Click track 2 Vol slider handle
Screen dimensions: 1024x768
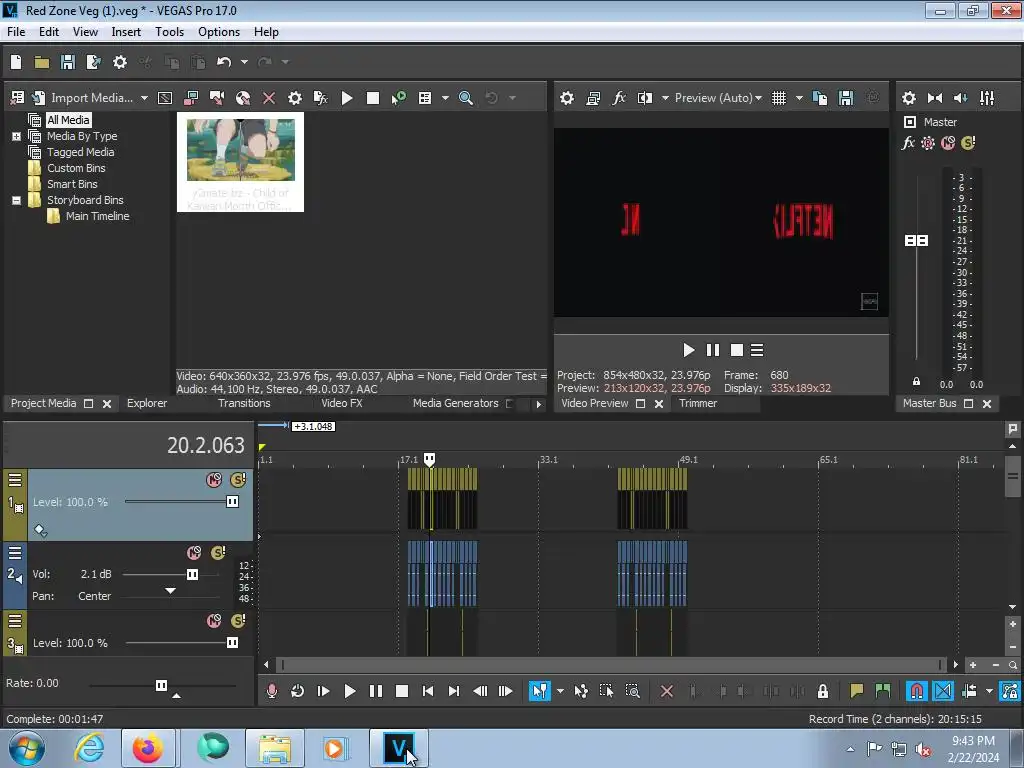click(193, 575)
